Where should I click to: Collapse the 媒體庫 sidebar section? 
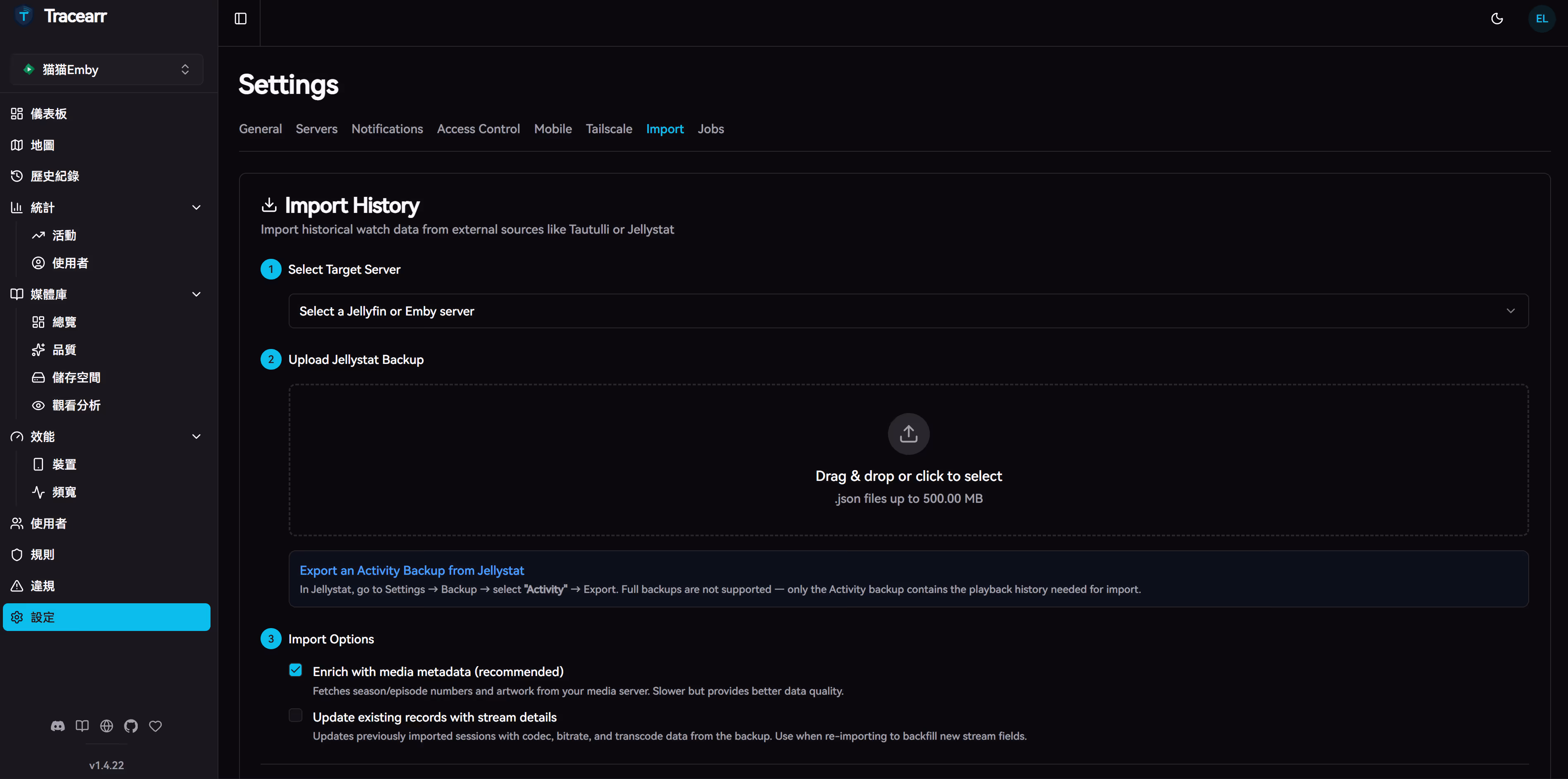tap(196, 294)
